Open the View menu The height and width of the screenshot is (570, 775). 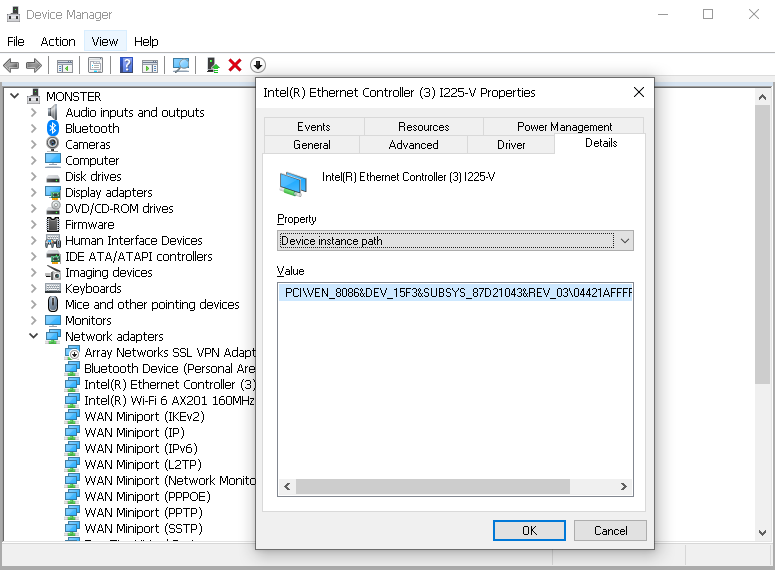tap(105, 42)
